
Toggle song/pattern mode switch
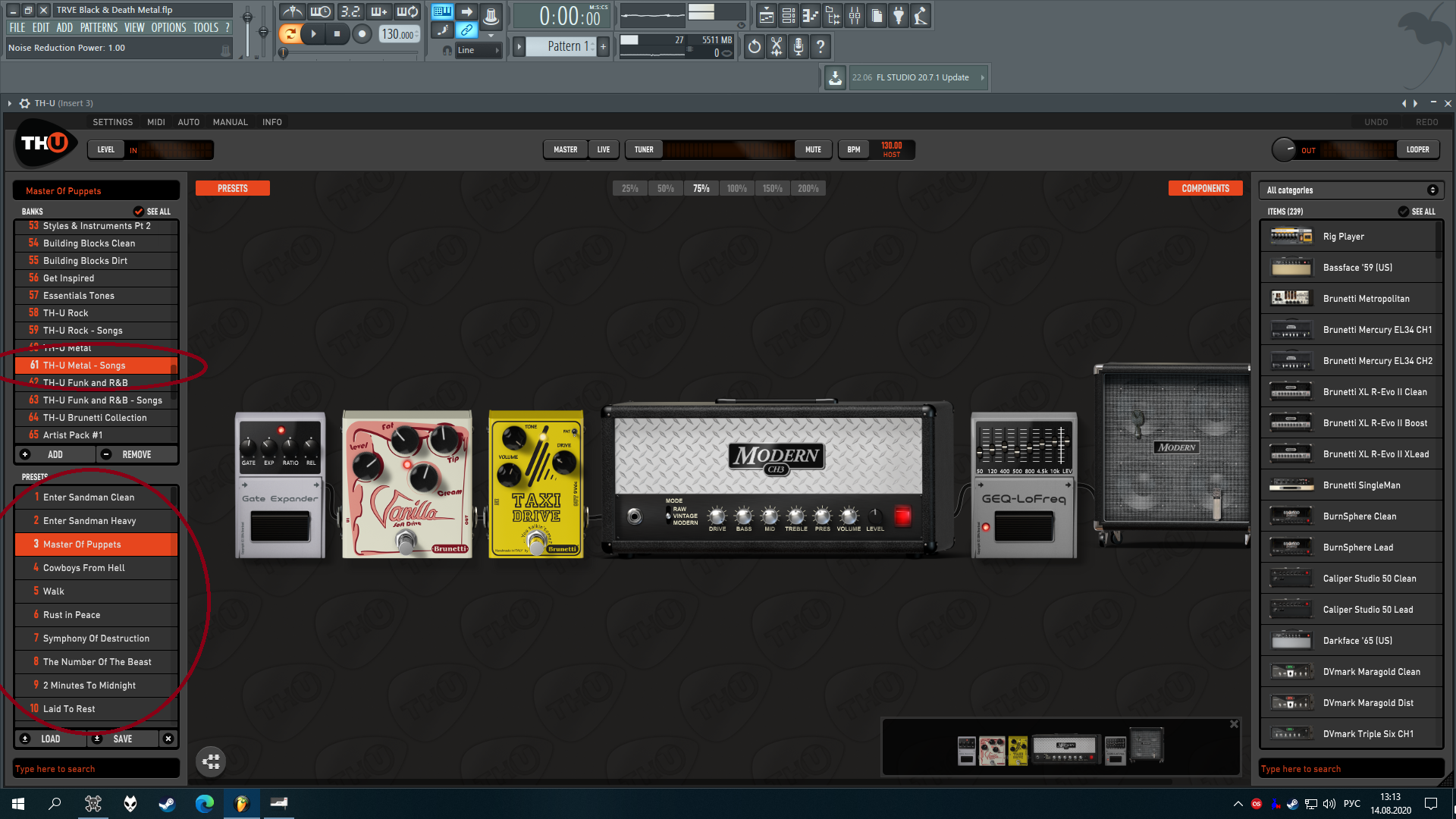coord(289,33)
